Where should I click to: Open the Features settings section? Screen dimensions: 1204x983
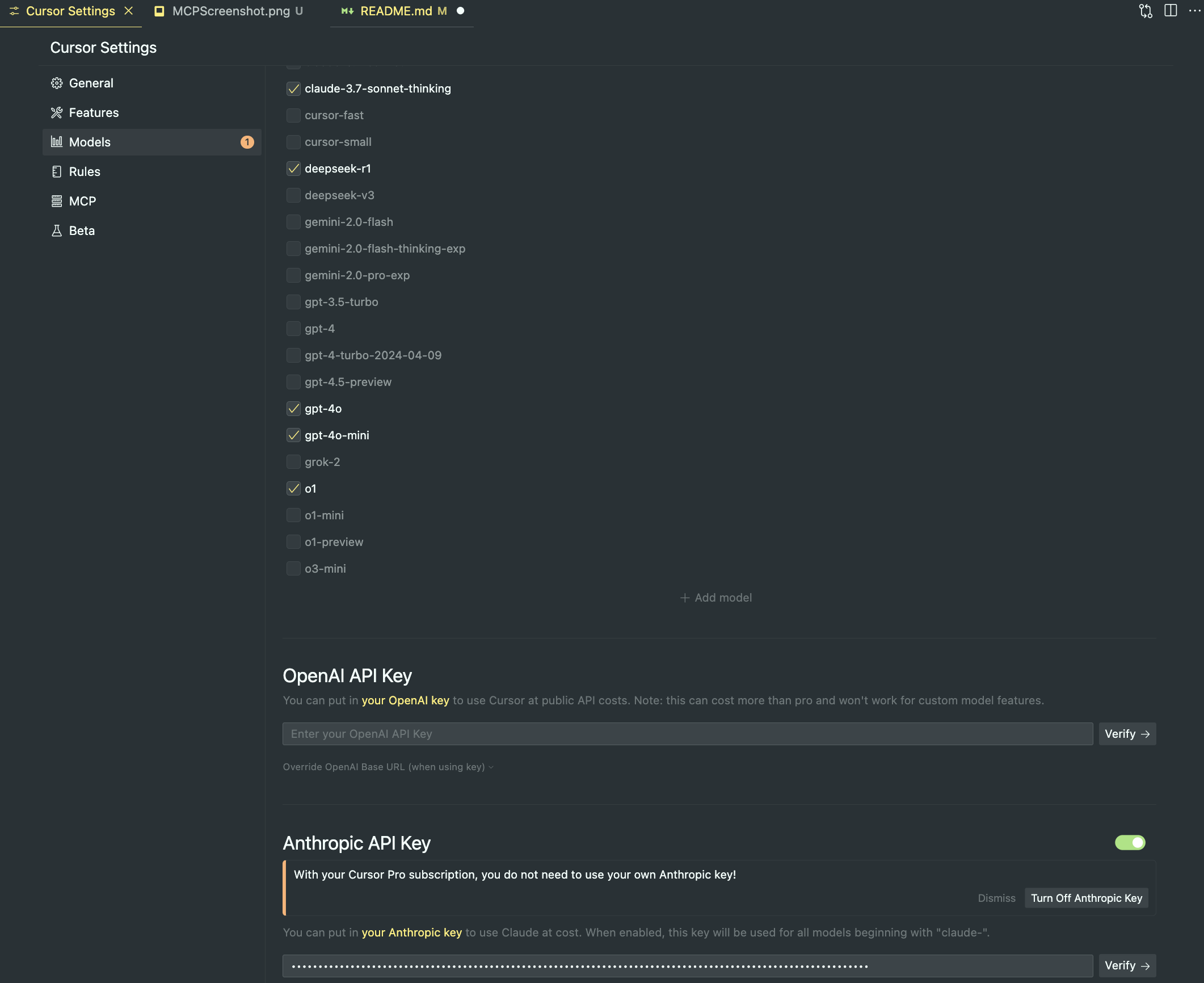pyautogui.click(x=152, y=112)
